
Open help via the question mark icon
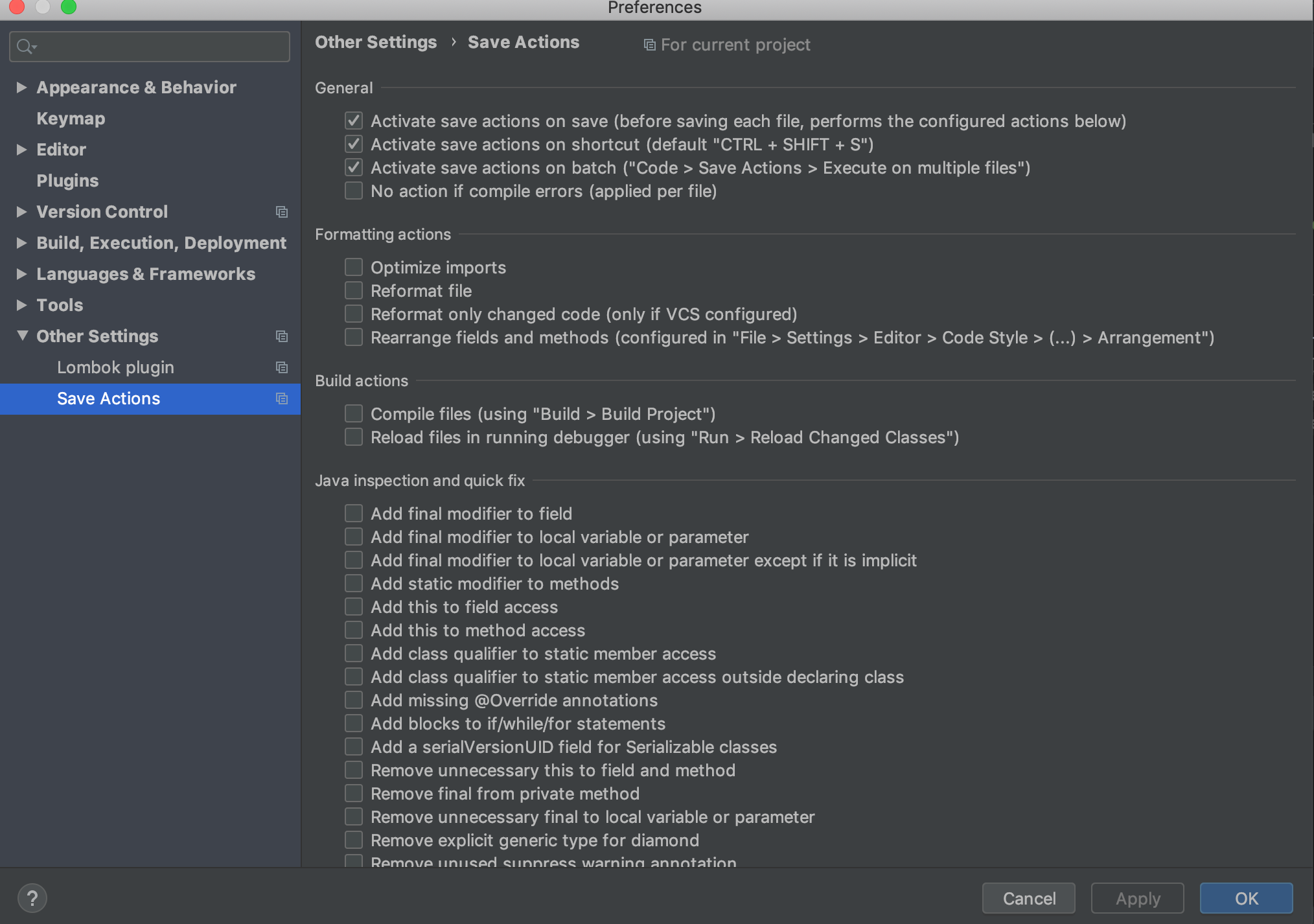[x=32, y=897]
